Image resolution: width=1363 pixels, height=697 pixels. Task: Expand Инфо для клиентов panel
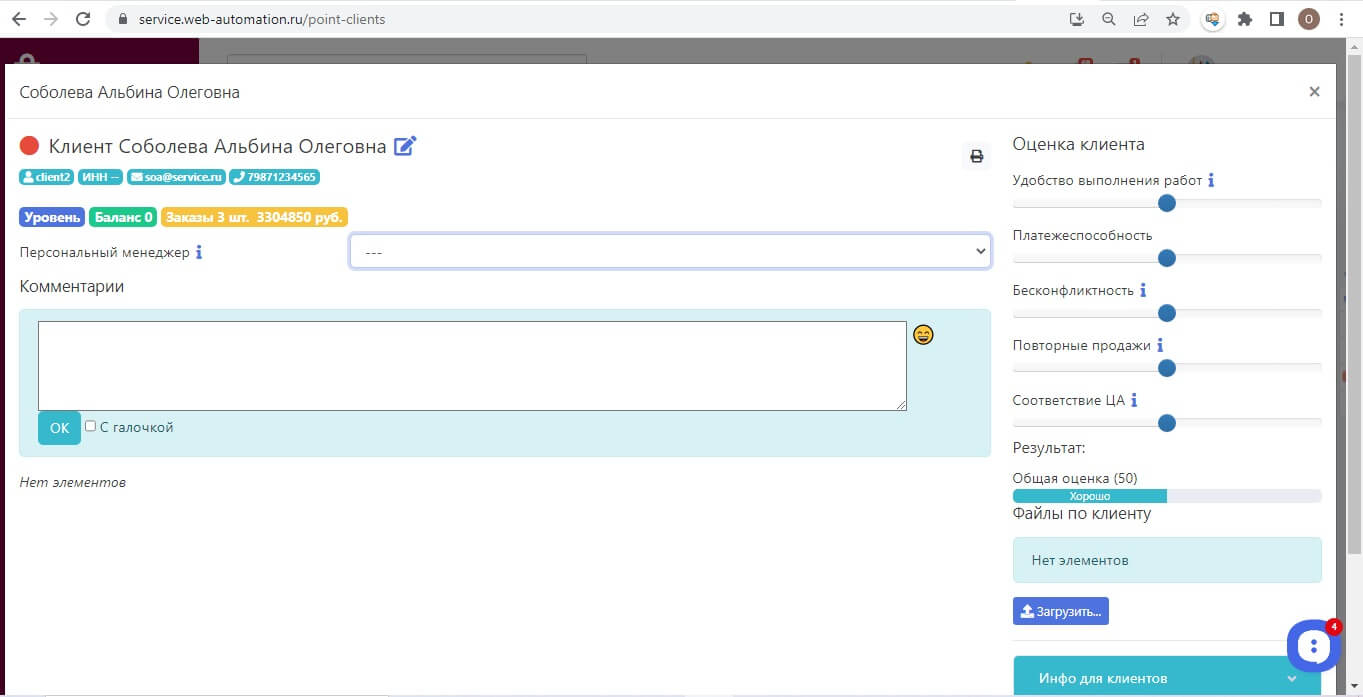click(x=1167, y=678)
